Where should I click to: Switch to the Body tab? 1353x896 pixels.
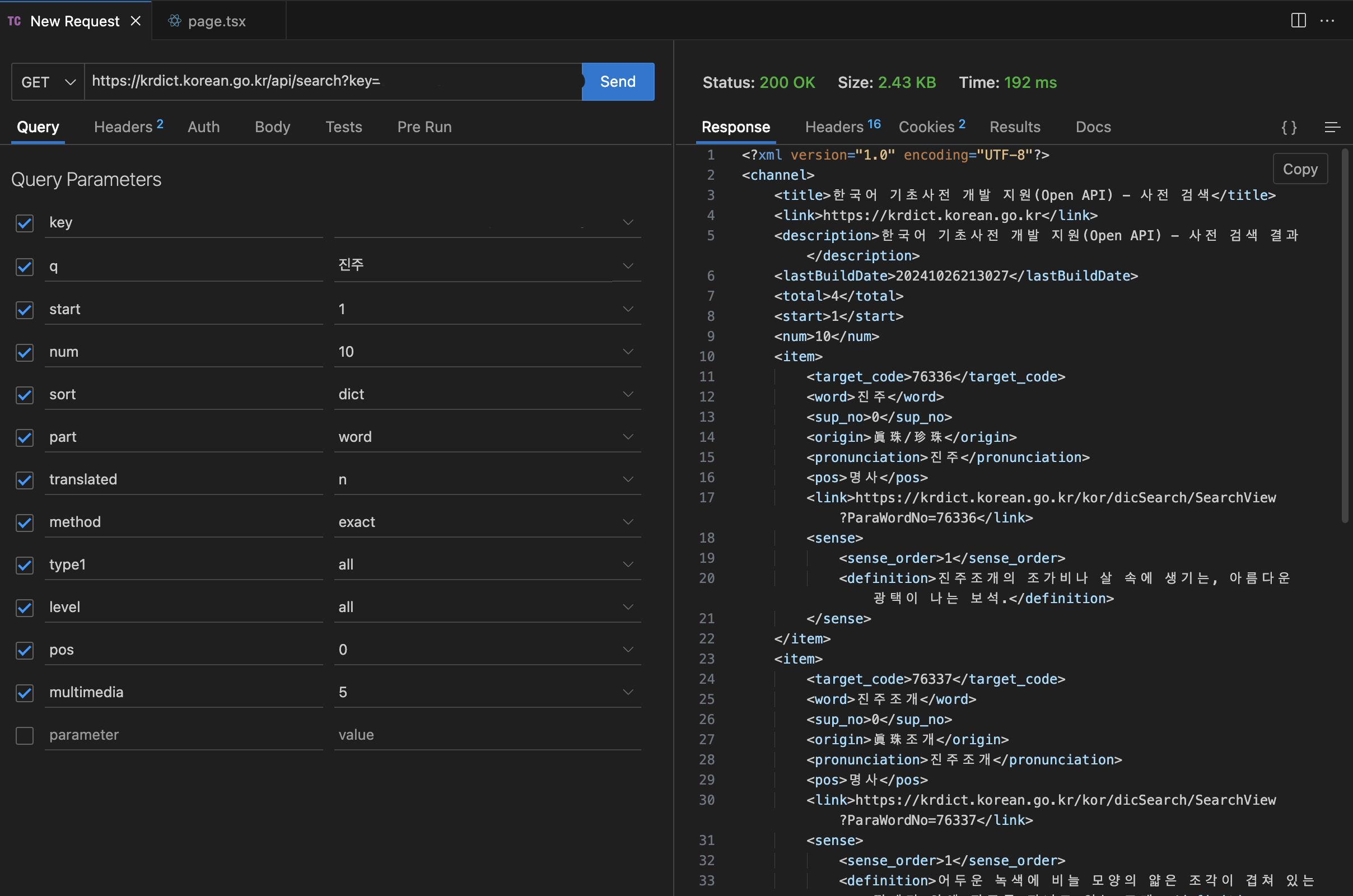[x=272, y=127]
